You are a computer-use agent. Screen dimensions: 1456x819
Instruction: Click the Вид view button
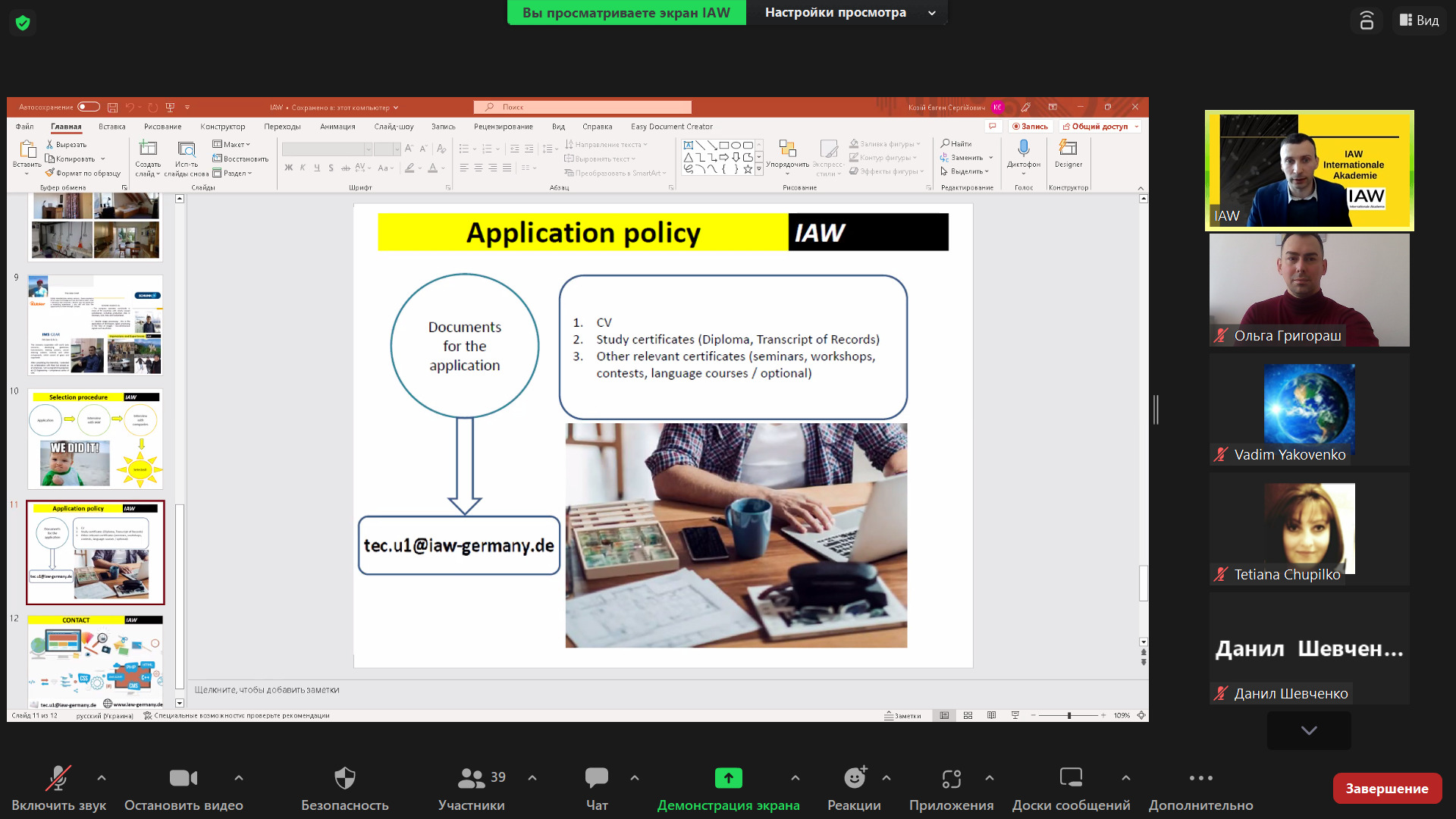(x=1419, y=20)
